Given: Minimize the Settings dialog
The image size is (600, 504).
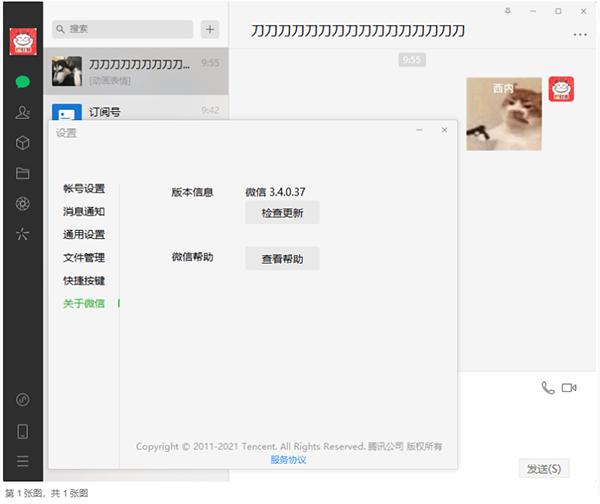Looking at the screenshot, I should click(419, 130).
